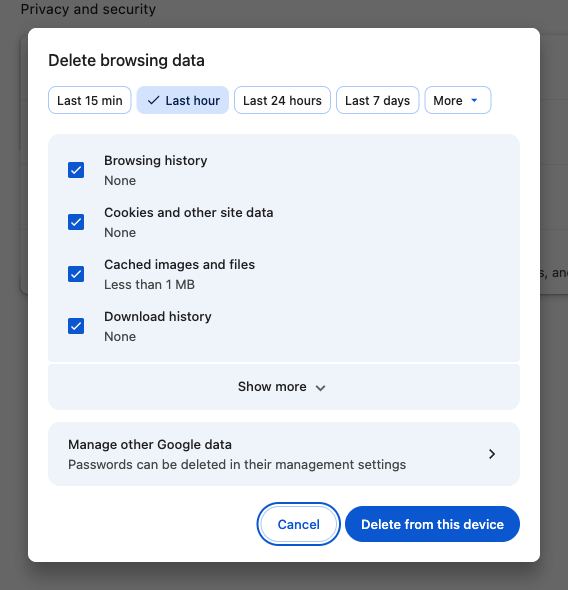
Task: Click the Download history label
Action: point(158,316)
